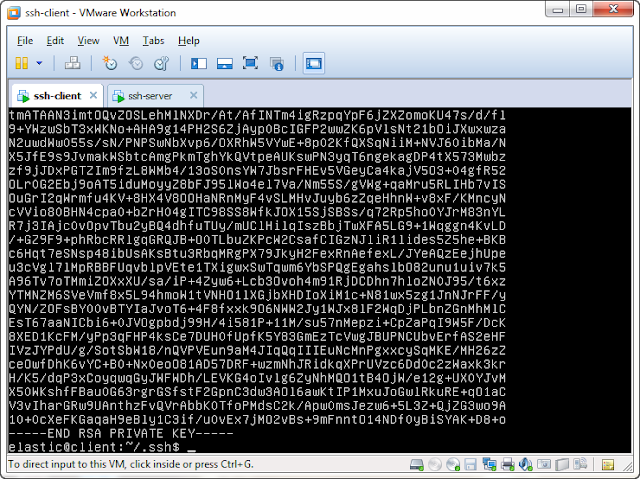
Task: Click the Revert to snapshot icon
Action: pos(136,63)
